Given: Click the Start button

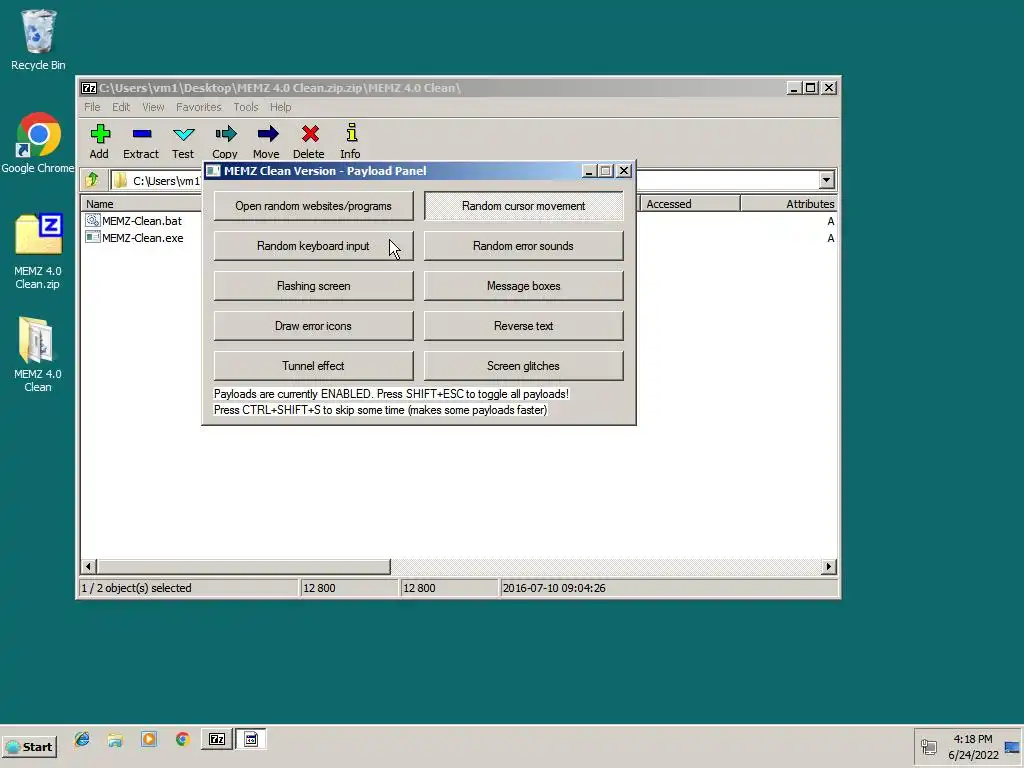Looking at the screenshot, I should click(x=29, y=746).
